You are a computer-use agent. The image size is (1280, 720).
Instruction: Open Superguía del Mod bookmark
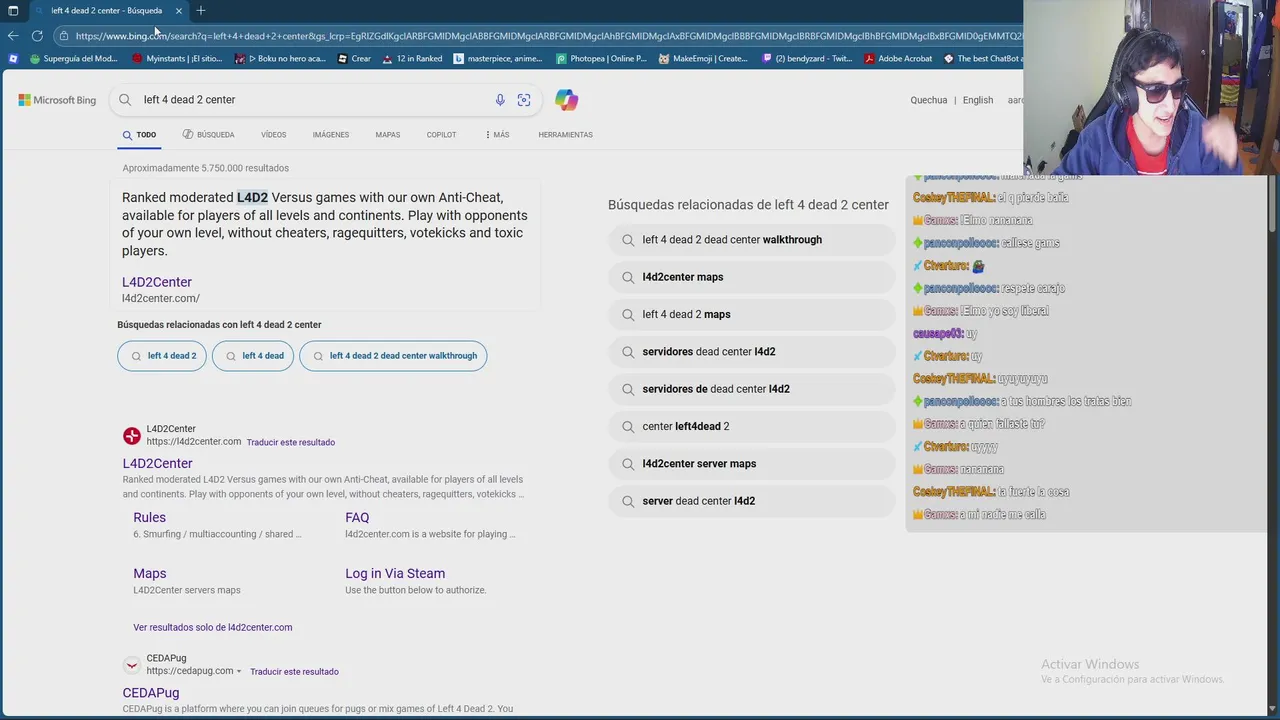73,59
